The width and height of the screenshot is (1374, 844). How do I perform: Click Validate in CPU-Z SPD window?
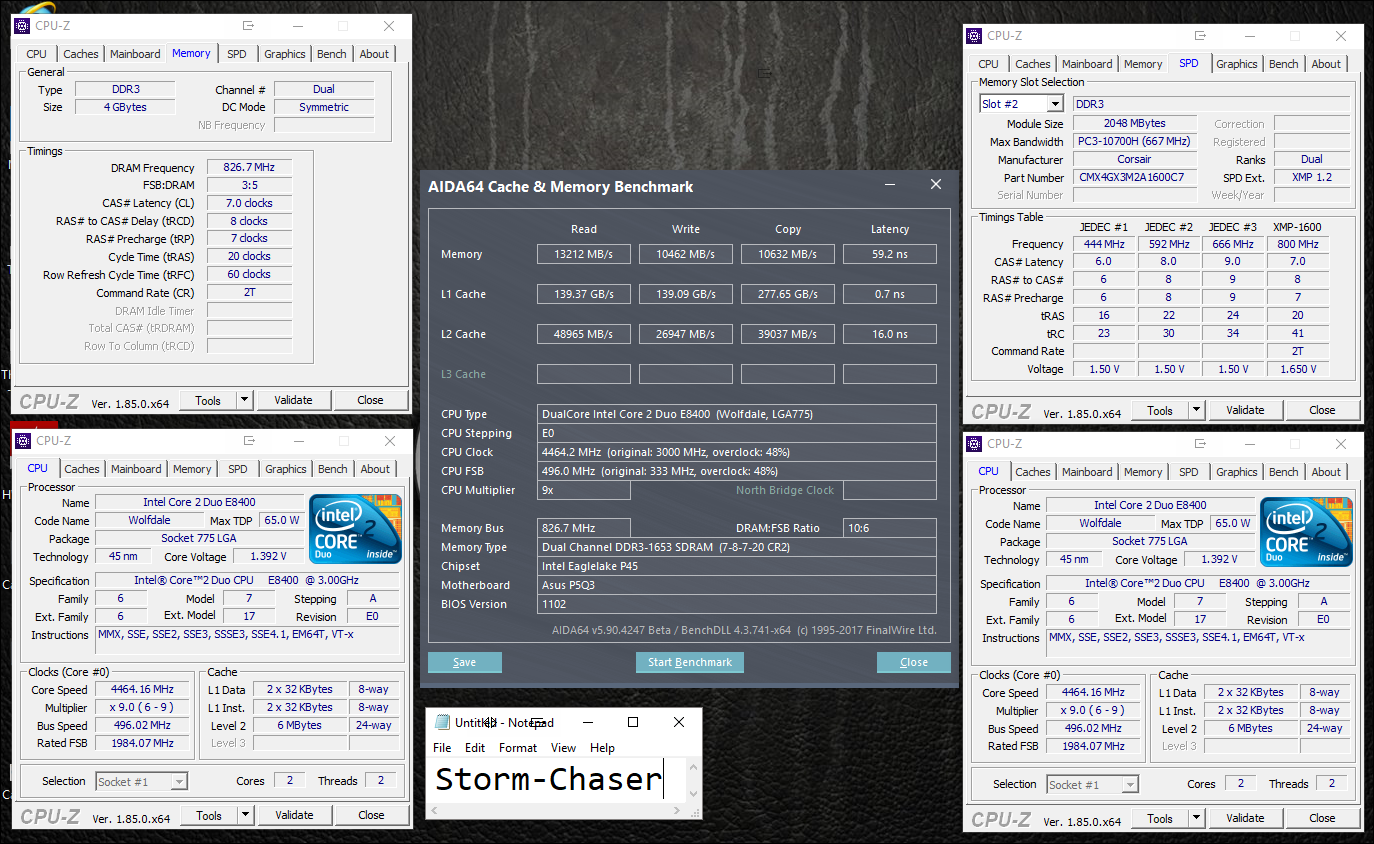(x=1245, y=410)
